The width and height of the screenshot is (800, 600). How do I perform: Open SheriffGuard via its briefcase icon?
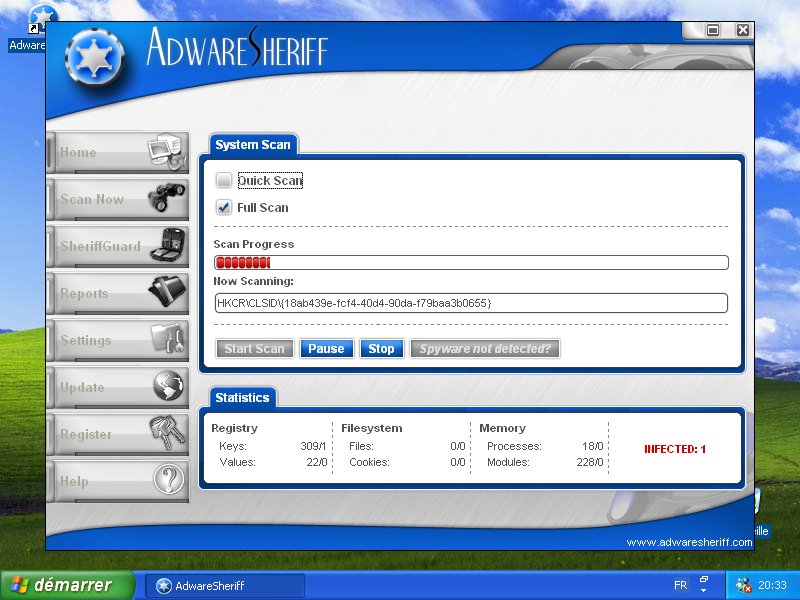pyautogui.click(x=168, y=245)
